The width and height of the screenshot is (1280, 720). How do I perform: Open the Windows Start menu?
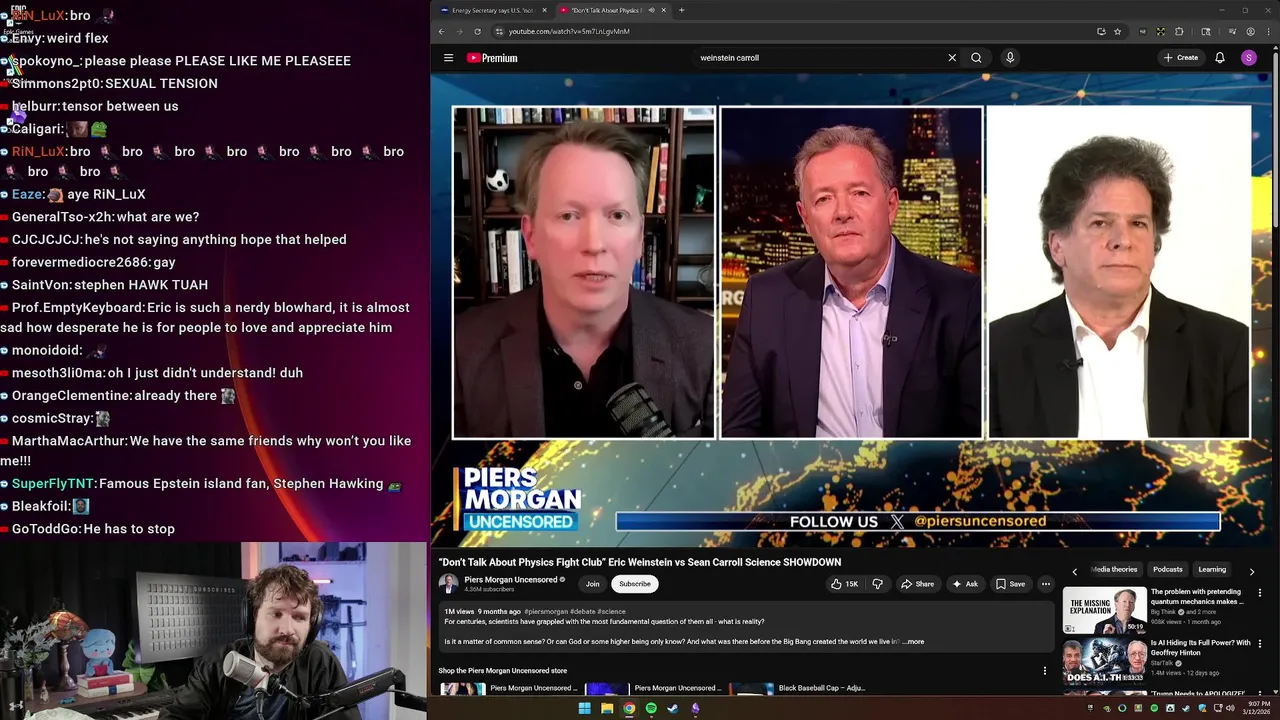coord(585,709)
